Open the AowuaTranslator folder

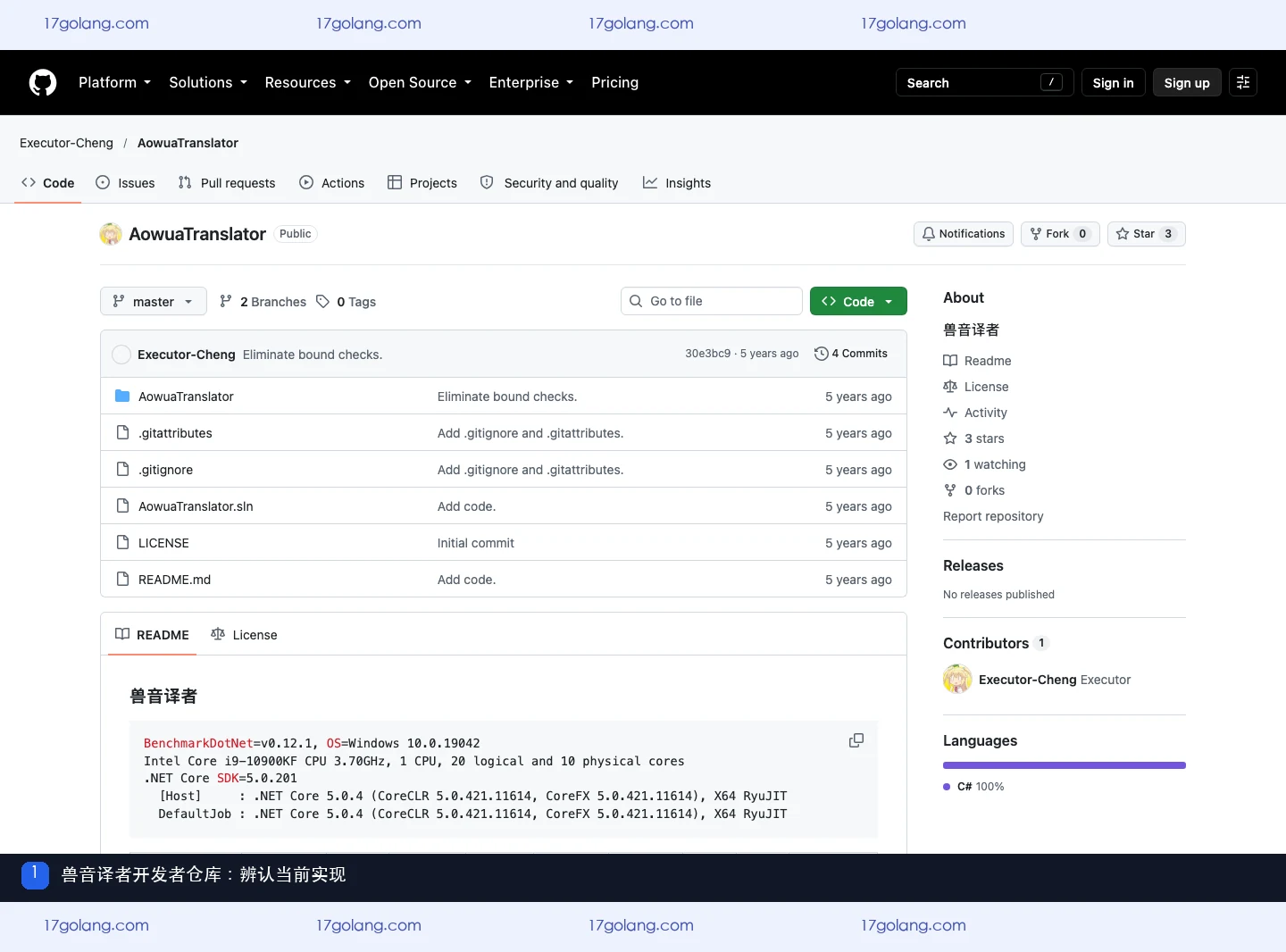(186, 397)
